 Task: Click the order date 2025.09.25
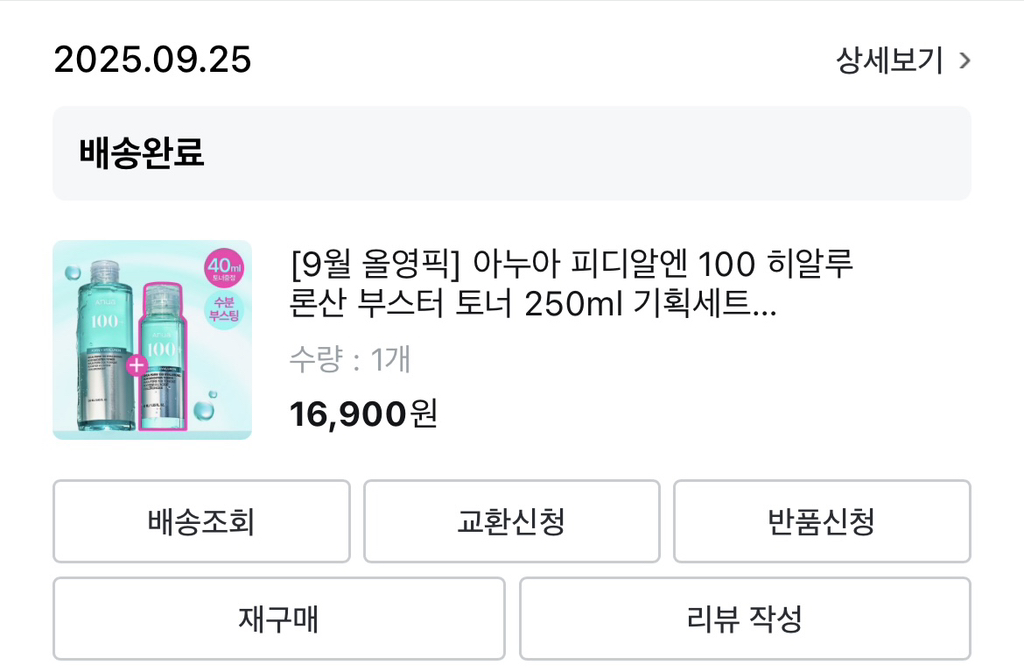[x=152, y=60]
